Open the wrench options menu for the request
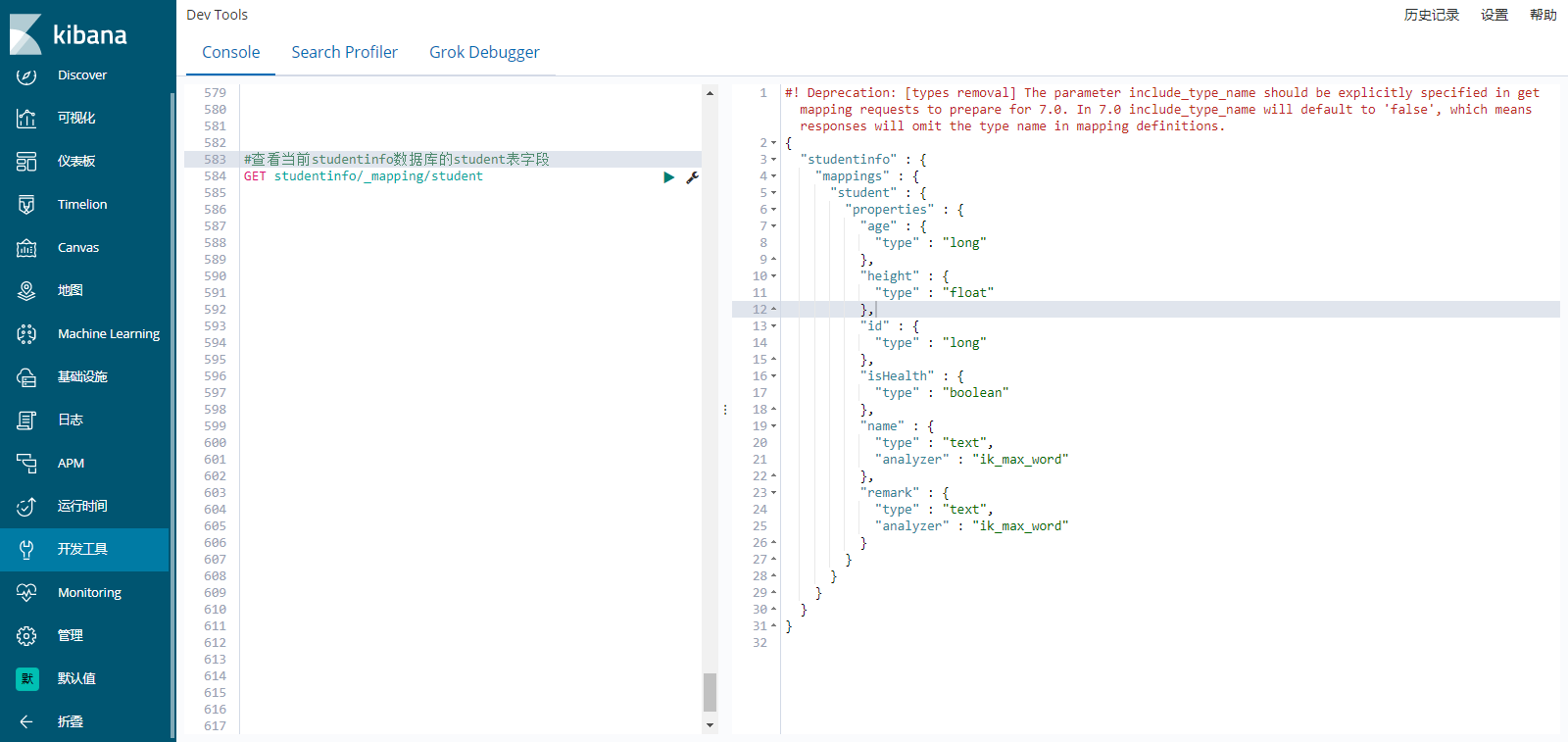Viewport: 1568px width, 742px height. point(692,177)
